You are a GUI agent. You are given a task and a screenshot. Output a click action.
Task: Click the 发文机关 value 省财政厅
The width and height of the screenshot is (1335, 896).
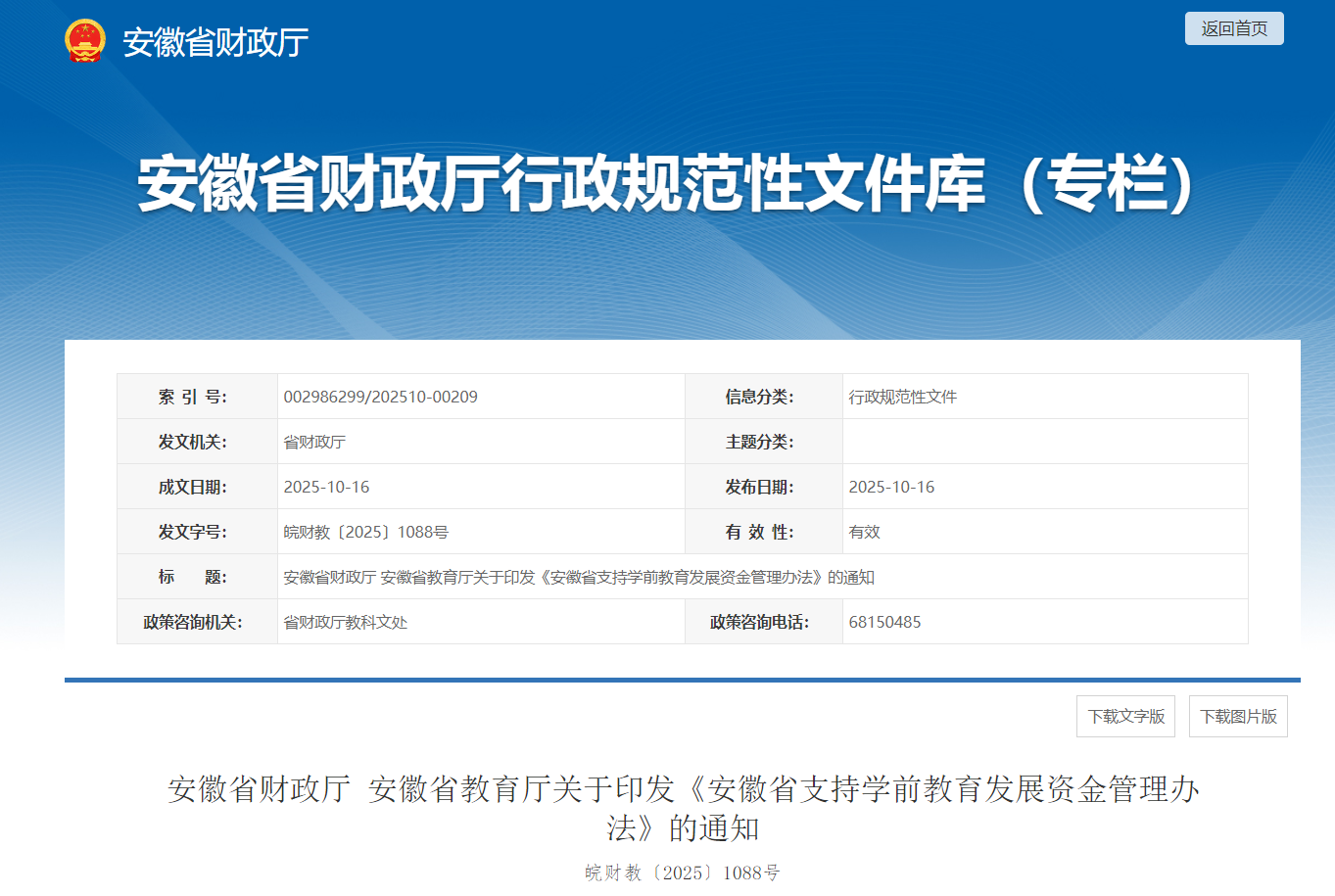(x=315, y=441)
